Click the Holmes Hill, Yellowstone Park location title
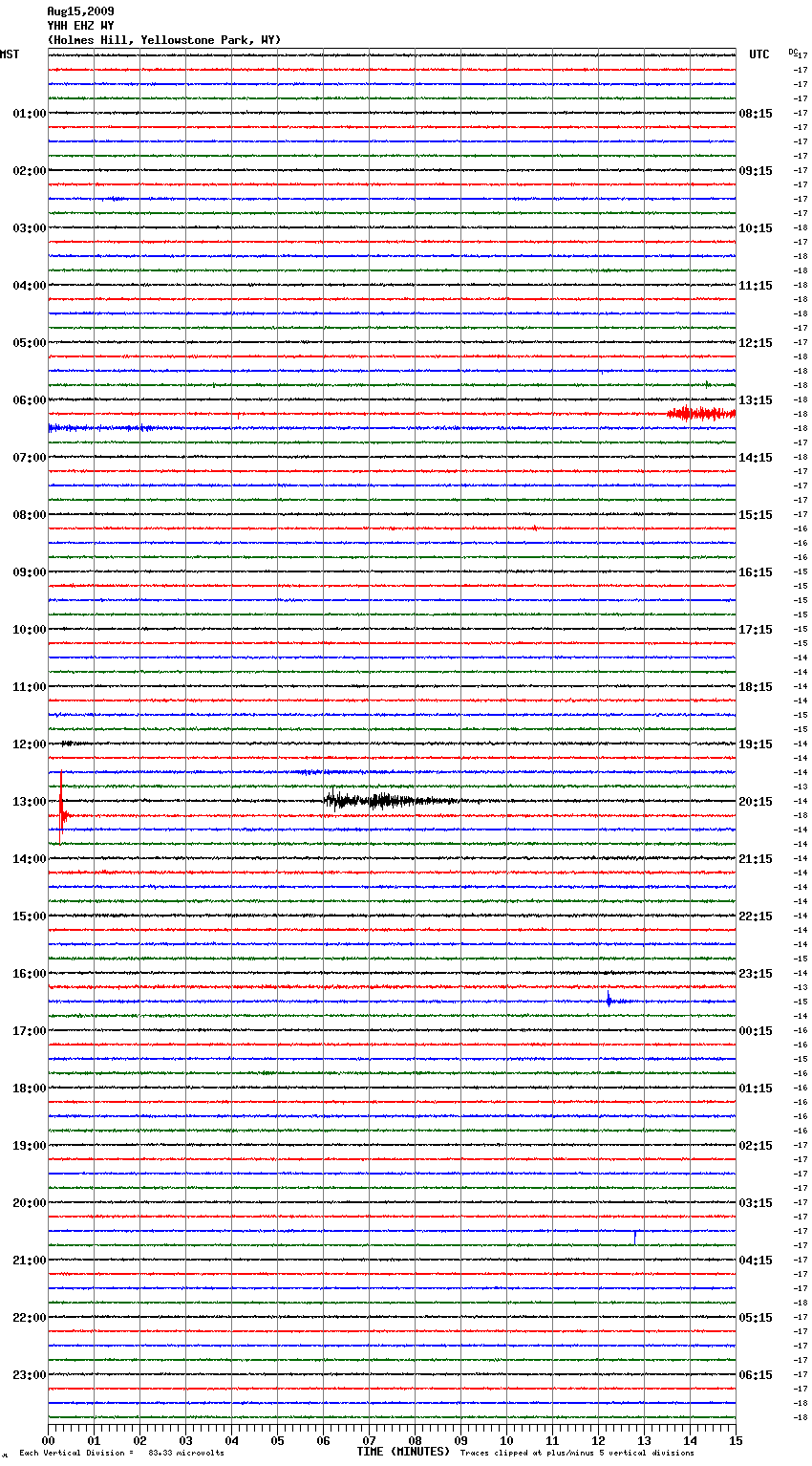812x1466 pixels. (x=164, y=40)
